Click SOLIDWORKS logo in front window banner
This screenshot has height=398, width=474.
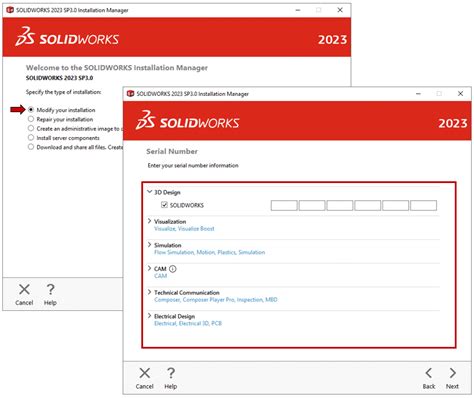click(x=187, y=121)
